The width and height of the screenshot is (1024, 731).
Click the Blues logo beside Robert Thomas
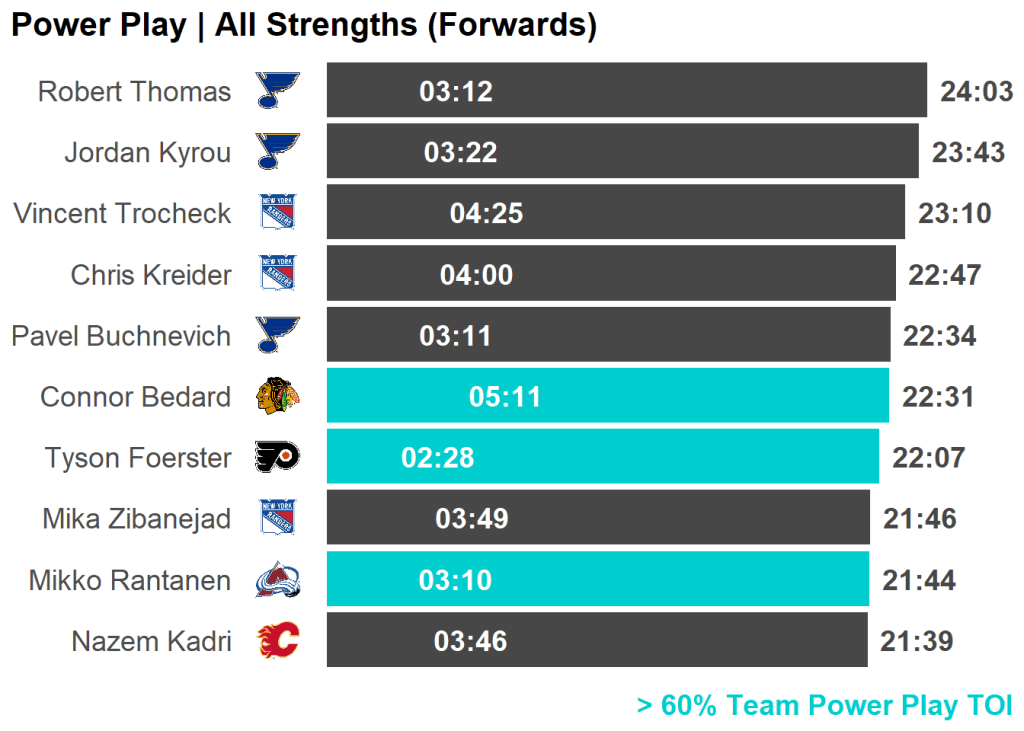pyautogui.click(x=277, y=91)
